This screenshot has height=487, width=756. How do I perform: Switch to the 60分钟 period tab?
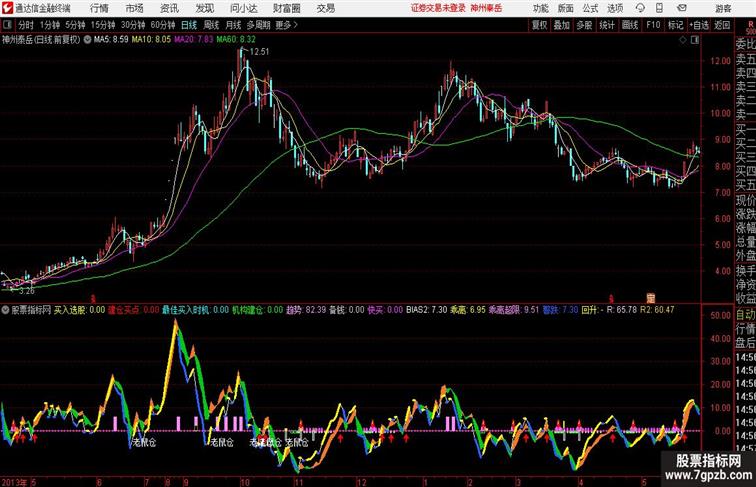coord(163,25)
